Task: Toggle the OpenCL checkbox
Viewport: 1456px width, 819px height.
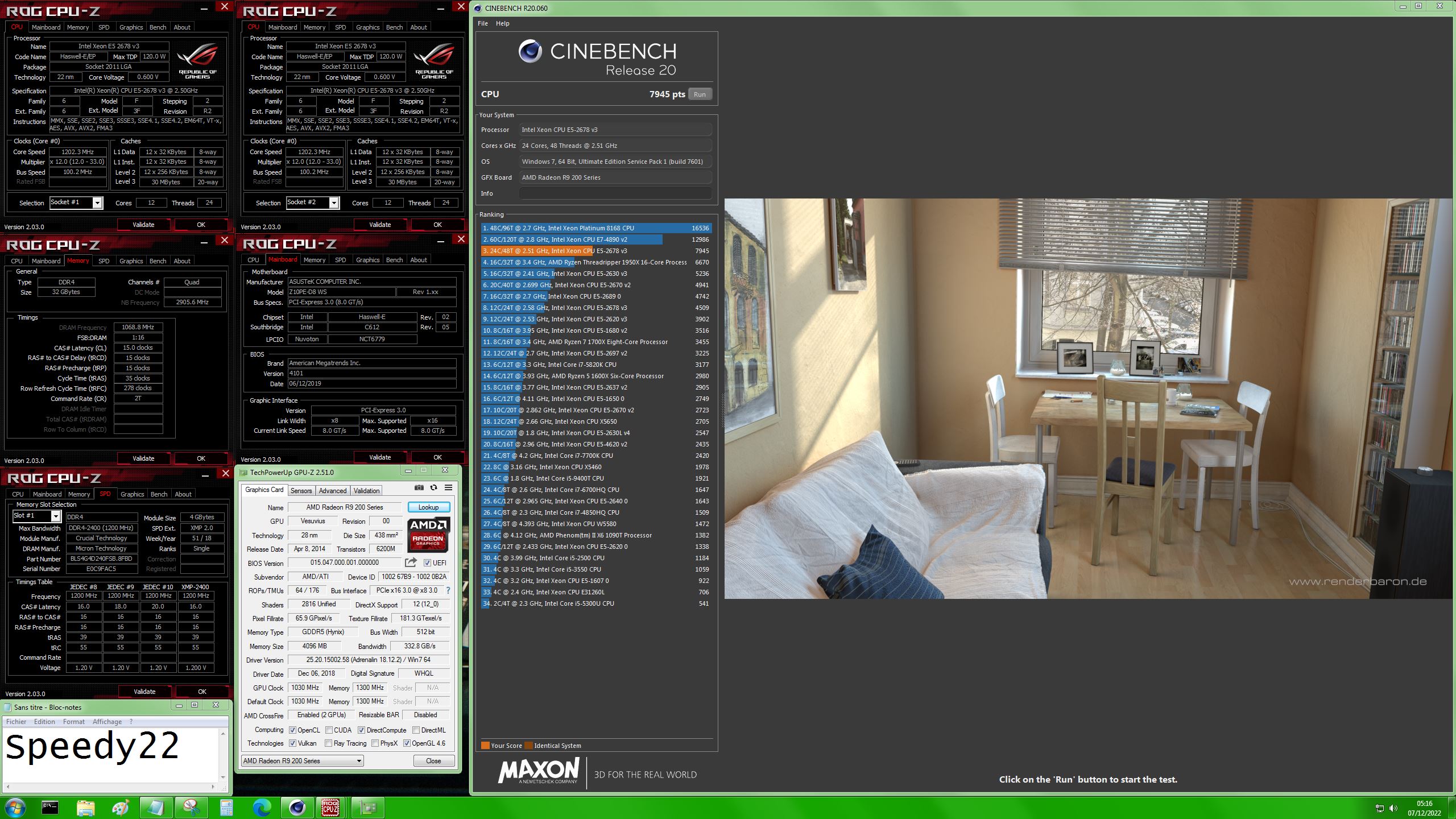Action: coord(292,730)
